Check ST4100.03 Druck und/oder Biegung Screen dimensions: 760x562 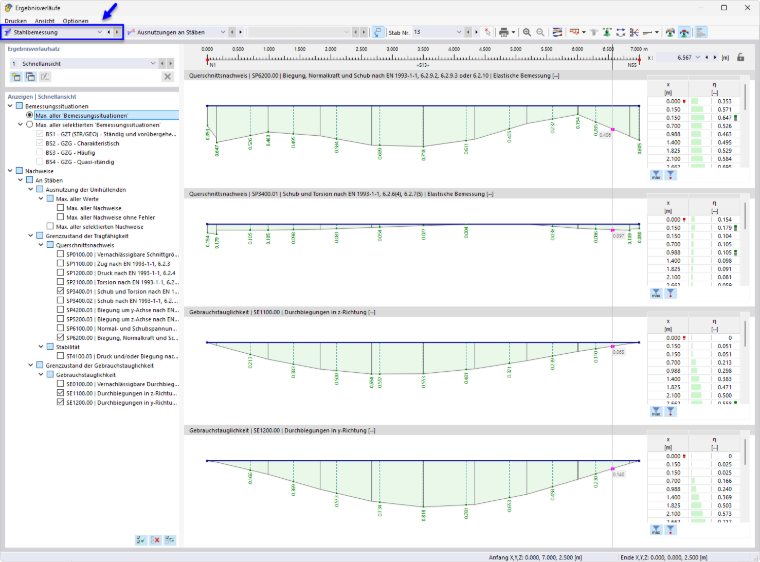60,356
